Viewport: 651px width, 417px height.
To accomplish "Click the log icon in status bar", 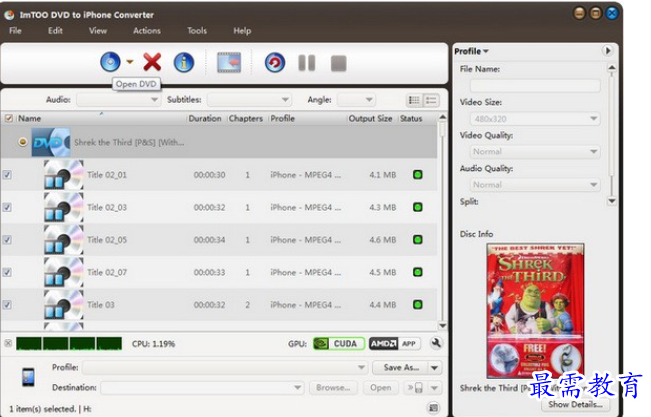I will 433,408.
